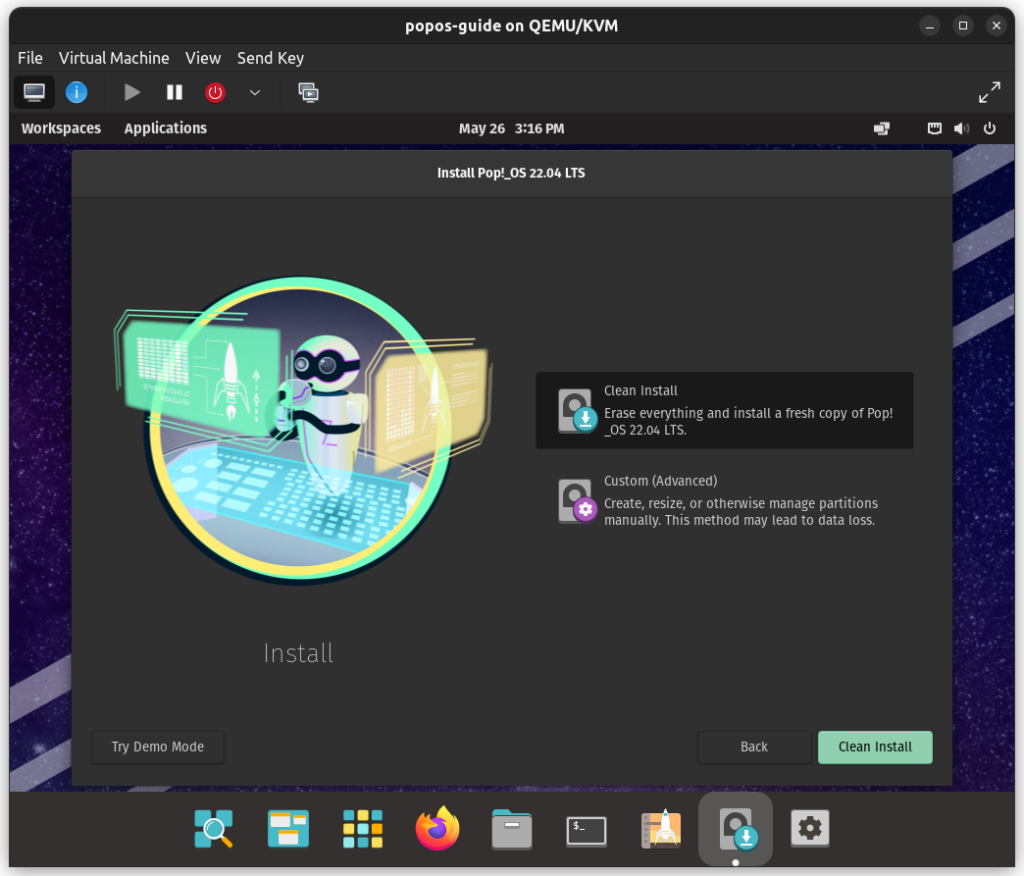1024x876 pixels.
Task: Minimize the popos-guide QEMU/KVM window
Action: click(929, 25)
